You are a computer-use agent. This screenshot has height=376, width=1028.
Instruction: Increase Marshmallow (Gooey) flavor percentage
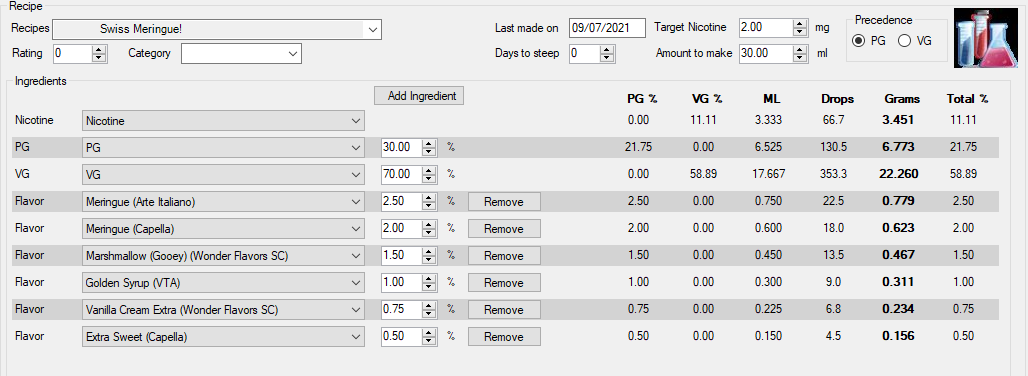(x=429, y=252)
